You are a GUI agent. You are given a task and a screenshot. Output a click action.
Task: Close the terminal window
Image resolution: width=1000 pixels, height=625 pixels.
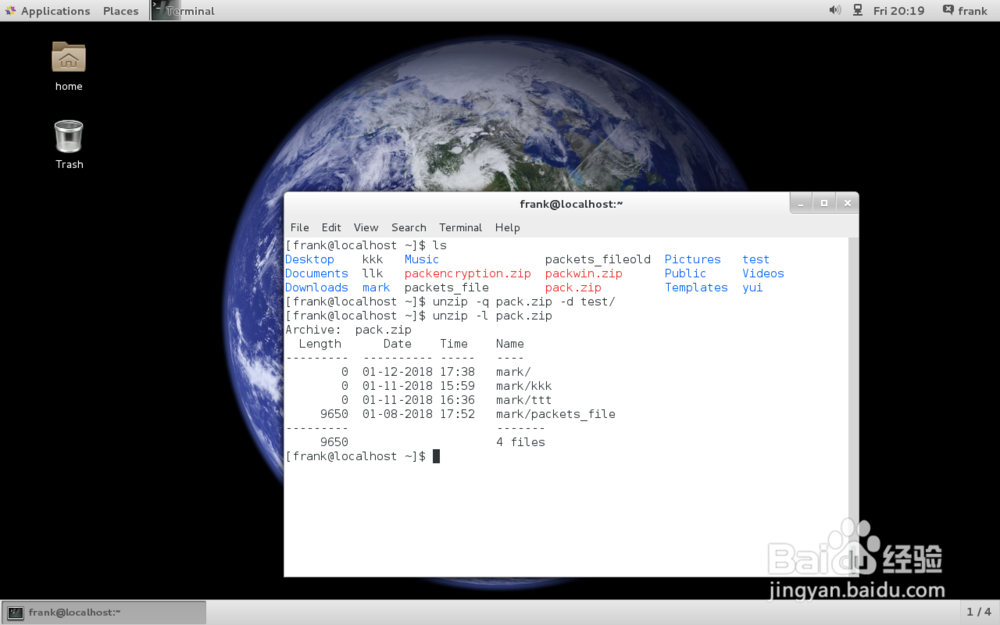pyautogui.click(x=848, y=203)
